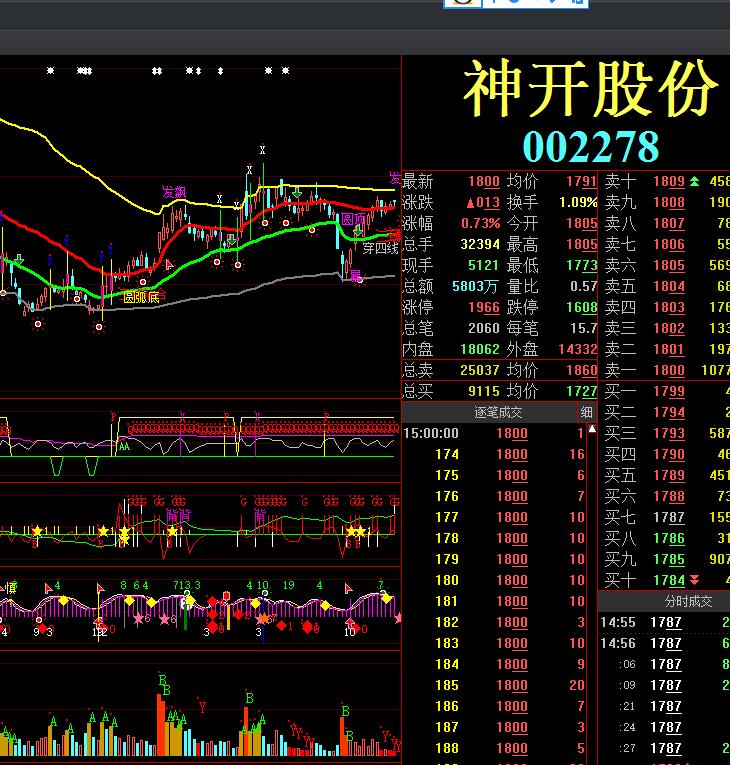Select the 逐笔成交 panel header
Viewport: 730px width, 765px height.
[x=498, y=413]
